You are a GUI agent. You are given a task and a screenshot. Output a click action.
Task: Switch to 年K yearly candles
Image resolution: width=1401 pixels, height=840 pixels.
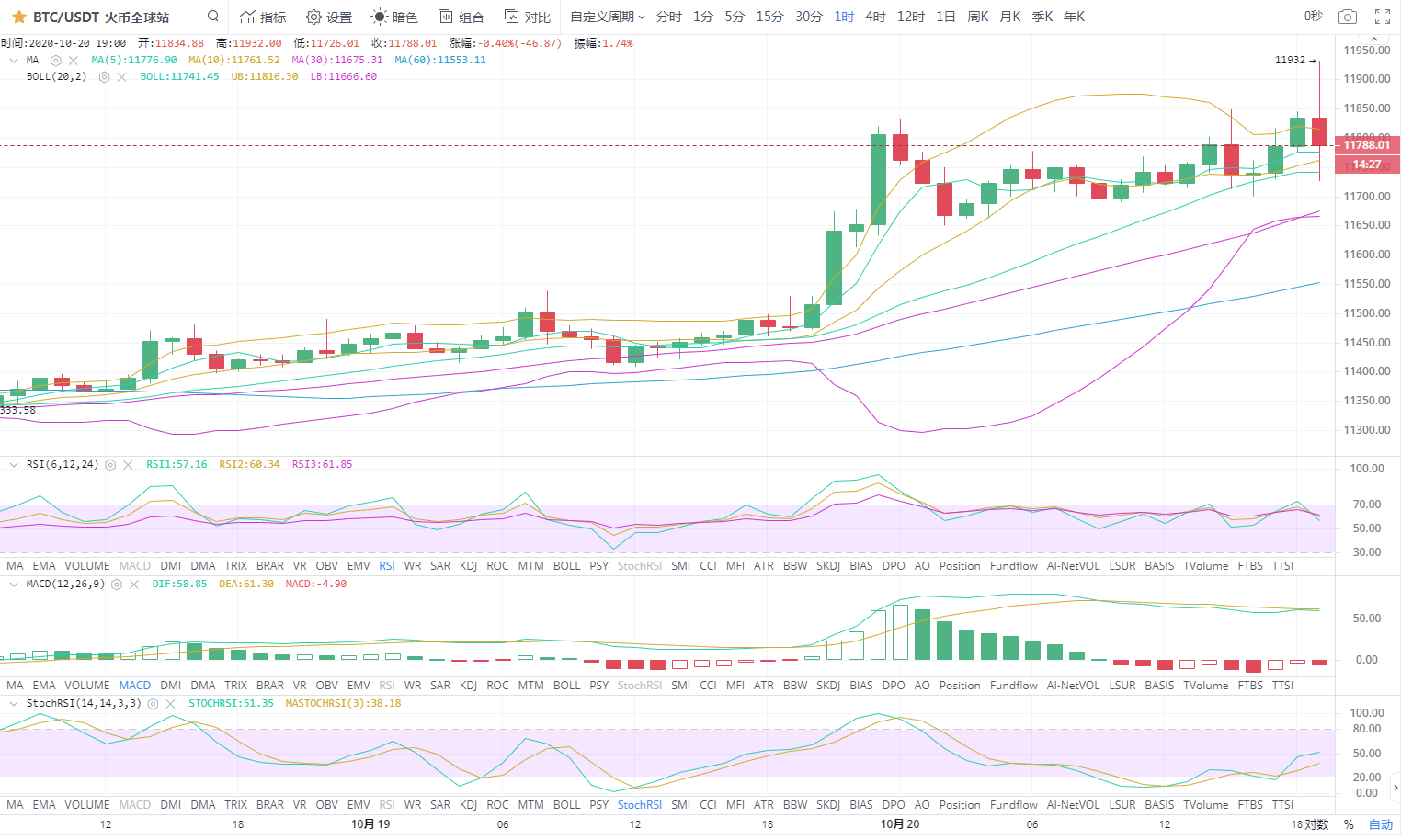tap(1075, 17)
